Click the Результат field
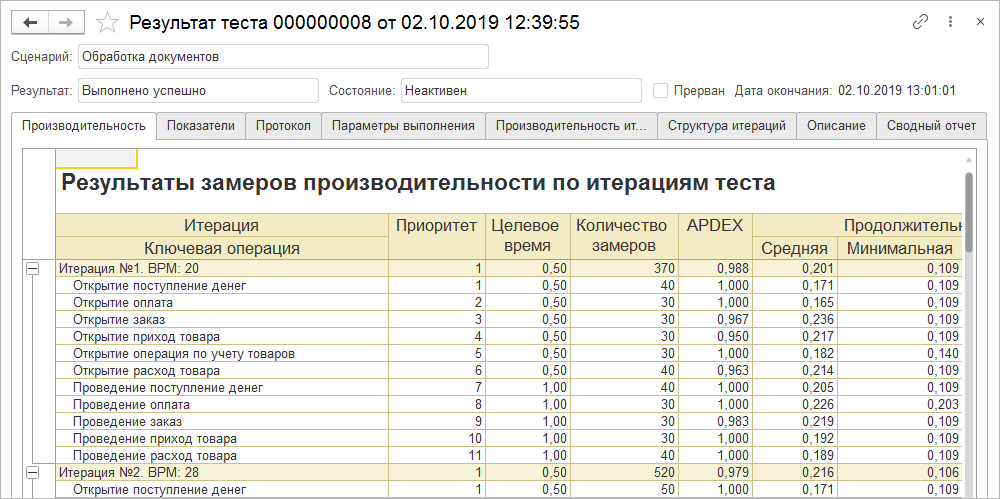 click(198, 90)
